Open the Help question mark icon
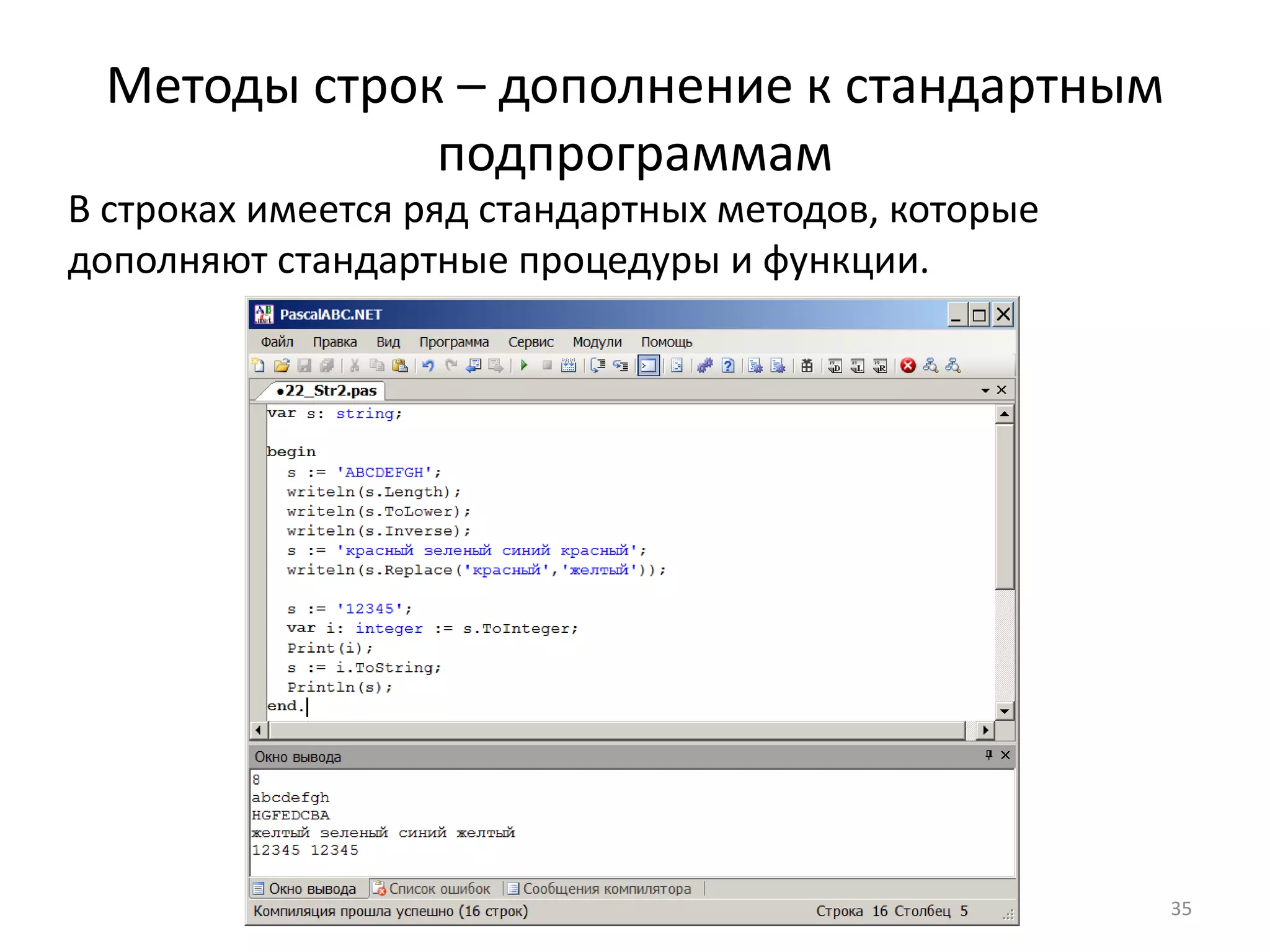The width and height of the screenshot is (1270, 952). tap(728, 366)
